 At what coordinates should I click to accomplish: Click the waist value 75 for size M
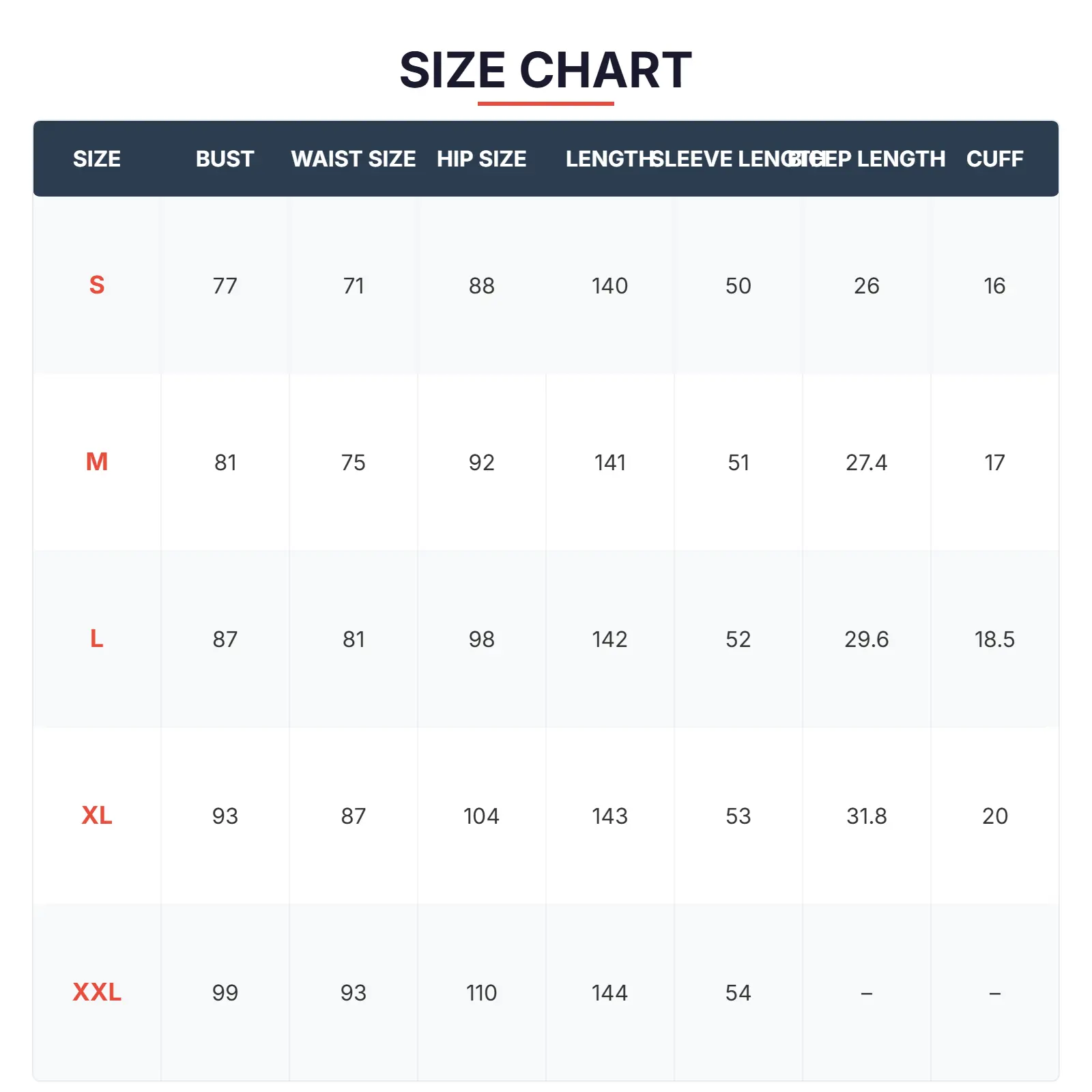pyautogui.click(x=353, y=462)
